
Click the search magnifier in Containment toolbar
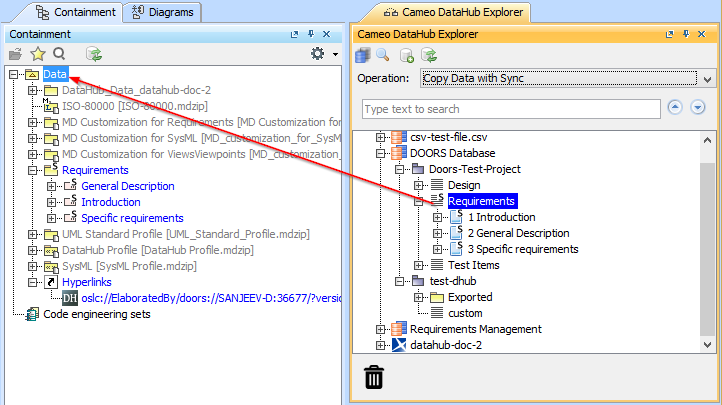[x=59, y=54]
